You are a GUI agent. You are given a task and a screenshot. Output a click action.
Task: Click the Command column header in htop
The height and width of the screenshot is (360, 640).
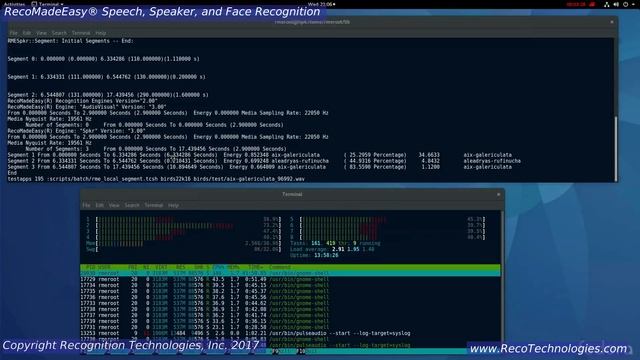[280, 267]
